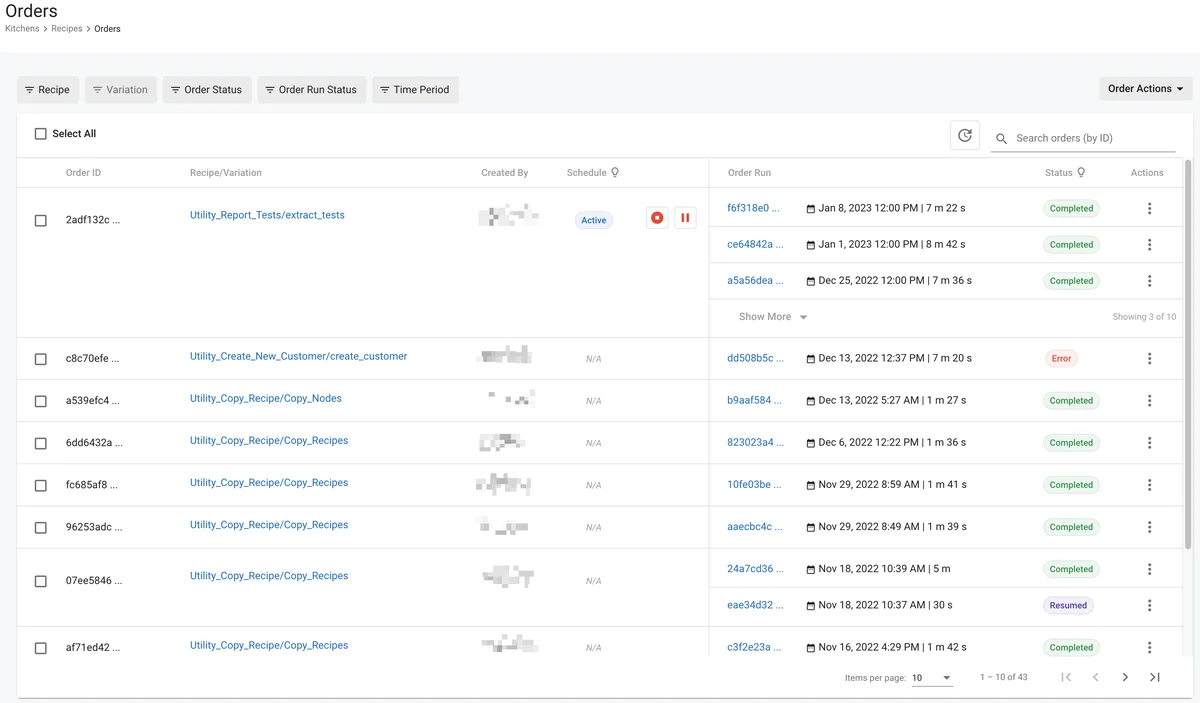The image size is (1200, 703).
Task: Open the kebab menu for run f6f318e0
Action: click(x=1149, y=208)
